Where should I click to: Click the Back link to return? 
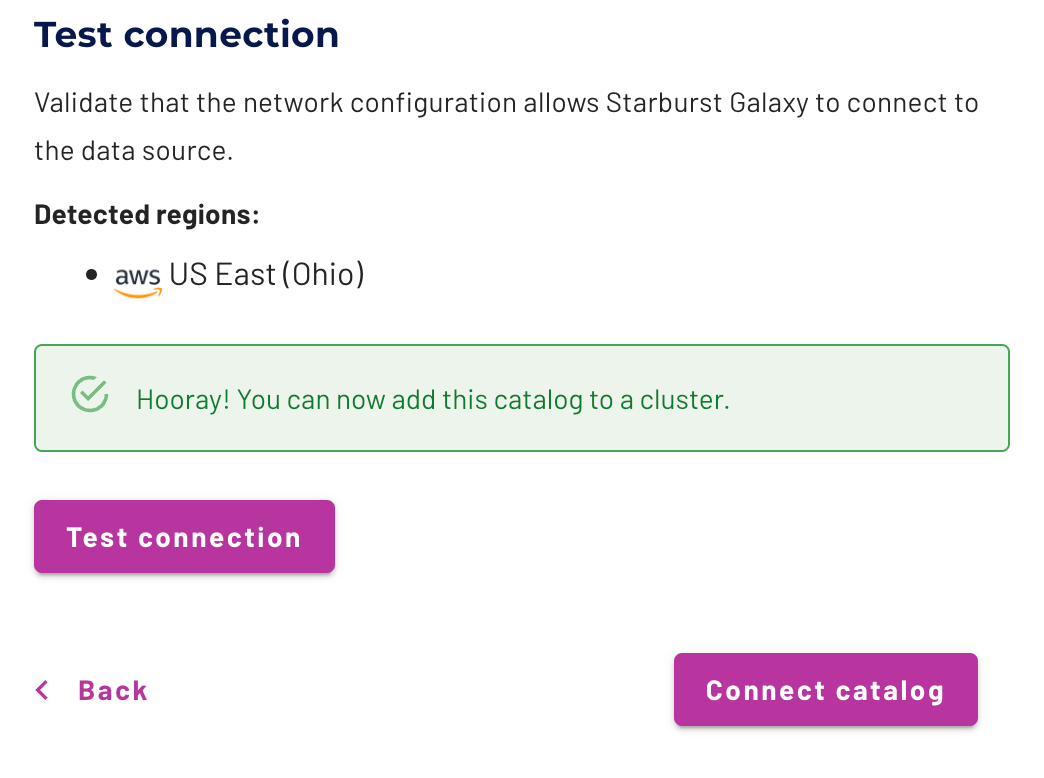pyautogui.click(x=111, y=690)
